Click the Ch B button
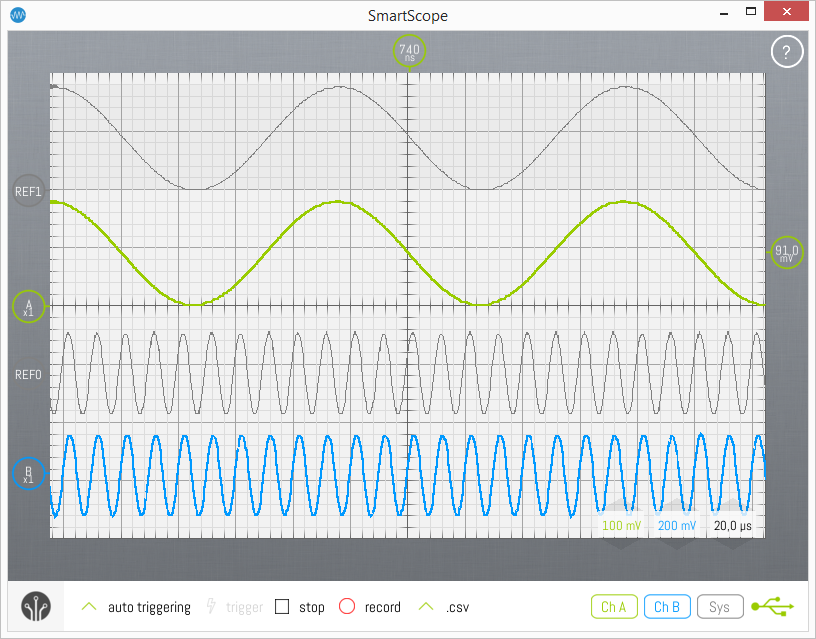Screen dimensions: 816x639 [x=667, y=606]
